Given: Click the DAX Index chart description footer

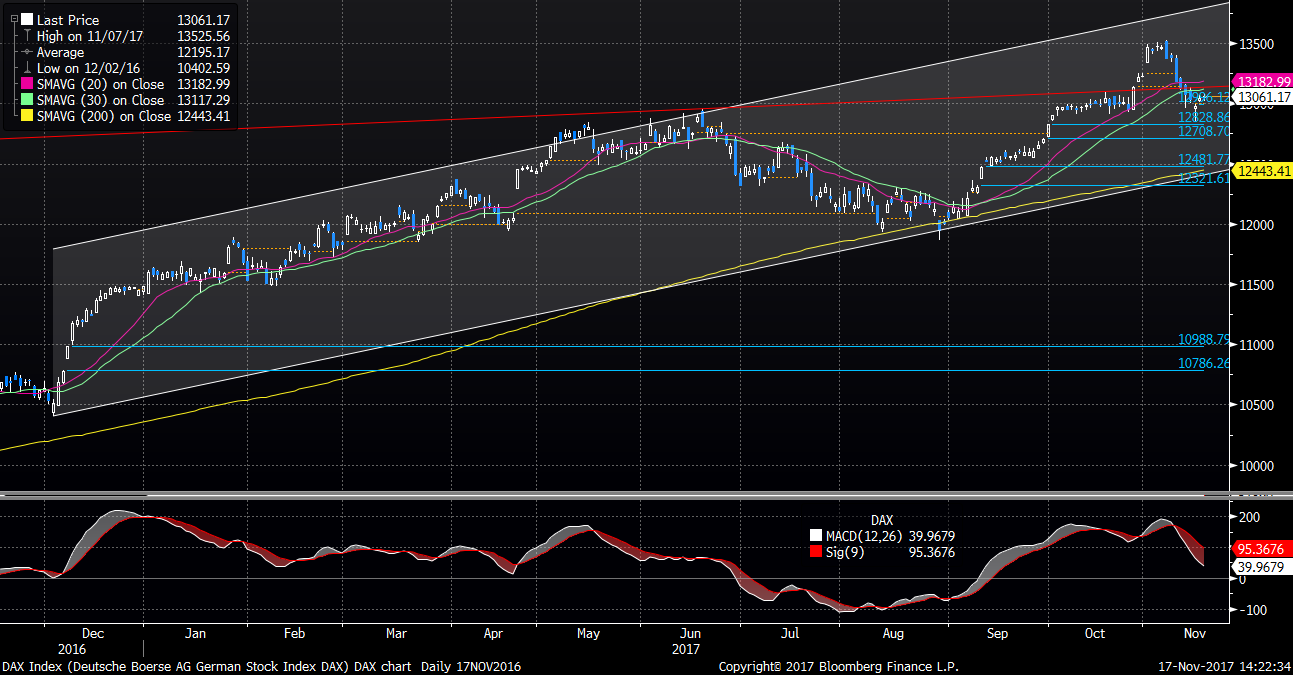Looking at the screenshot, I should pos(262,666).
